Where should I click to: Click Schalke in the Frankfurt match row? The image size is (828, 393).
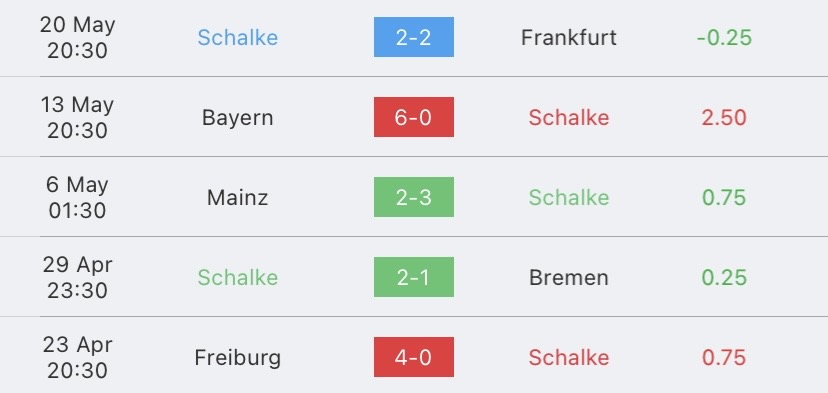(238, 38)
